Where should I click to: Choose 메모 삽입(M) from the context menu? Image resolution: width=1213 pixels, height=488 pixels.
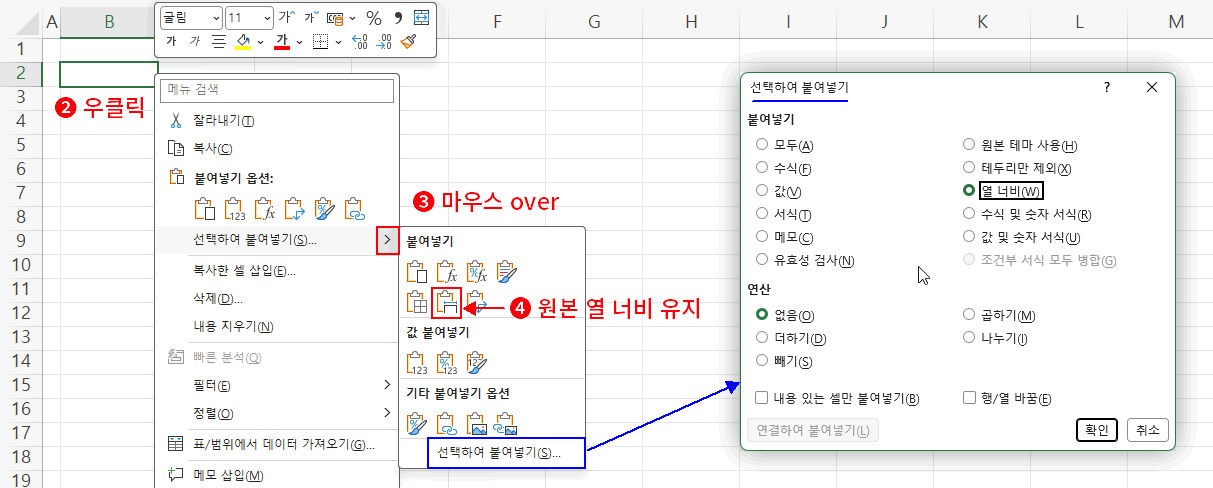tap(277, 474)
